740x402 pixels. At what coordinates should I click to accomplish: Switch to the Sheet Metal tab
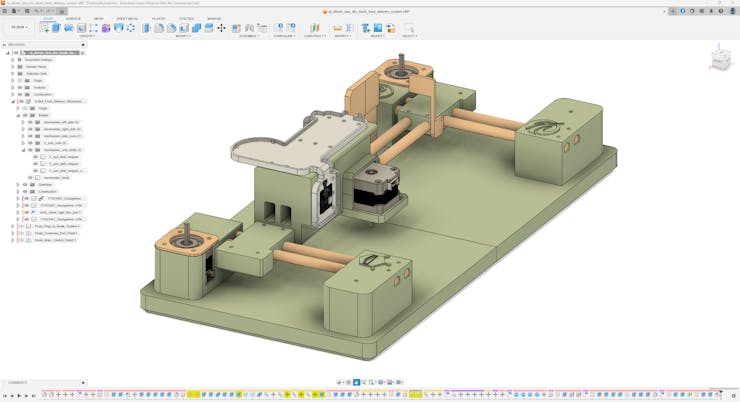click(128, 18)
